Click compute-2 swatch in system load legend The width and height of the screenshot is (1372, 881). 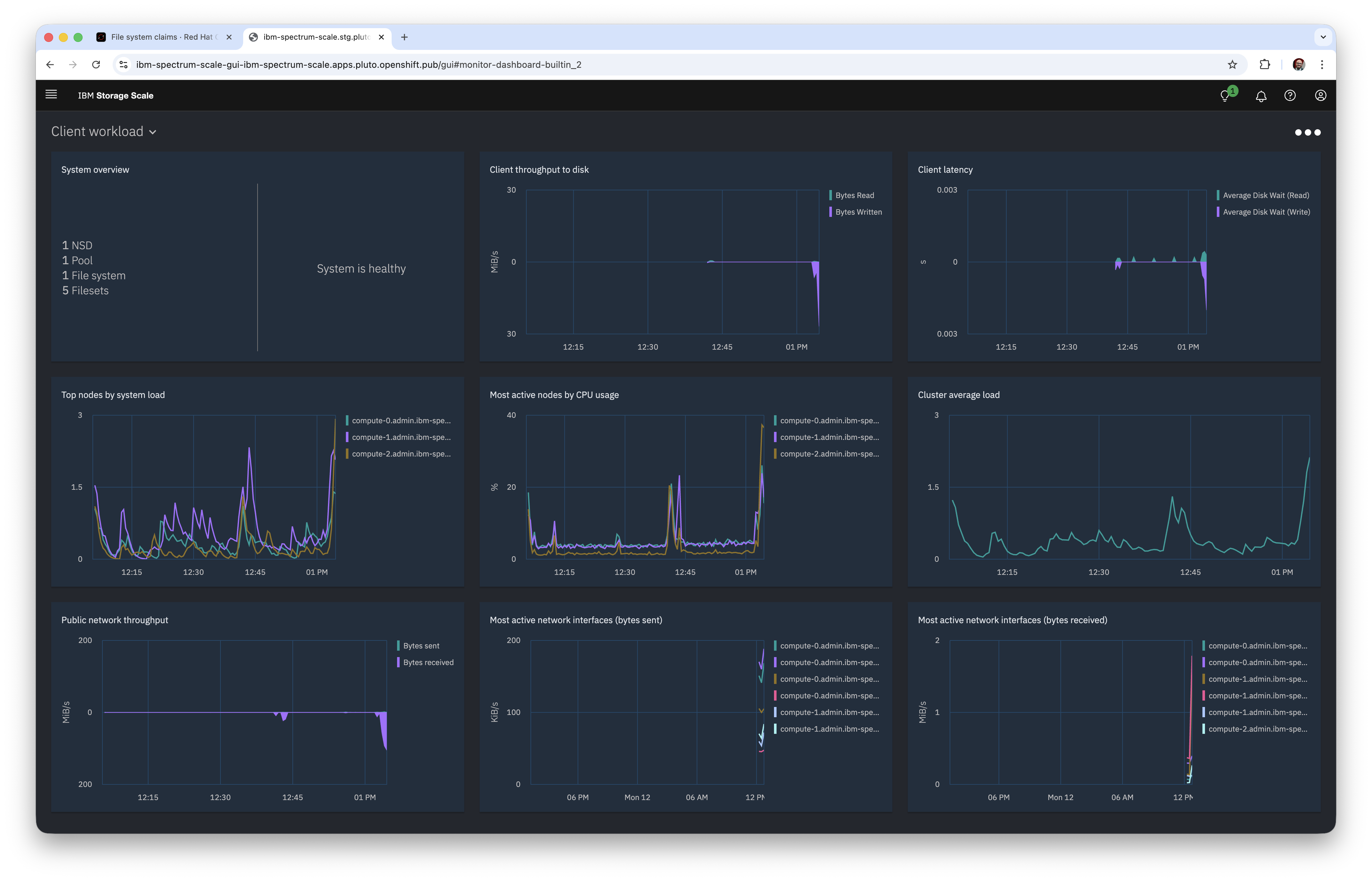pos(347,454)
